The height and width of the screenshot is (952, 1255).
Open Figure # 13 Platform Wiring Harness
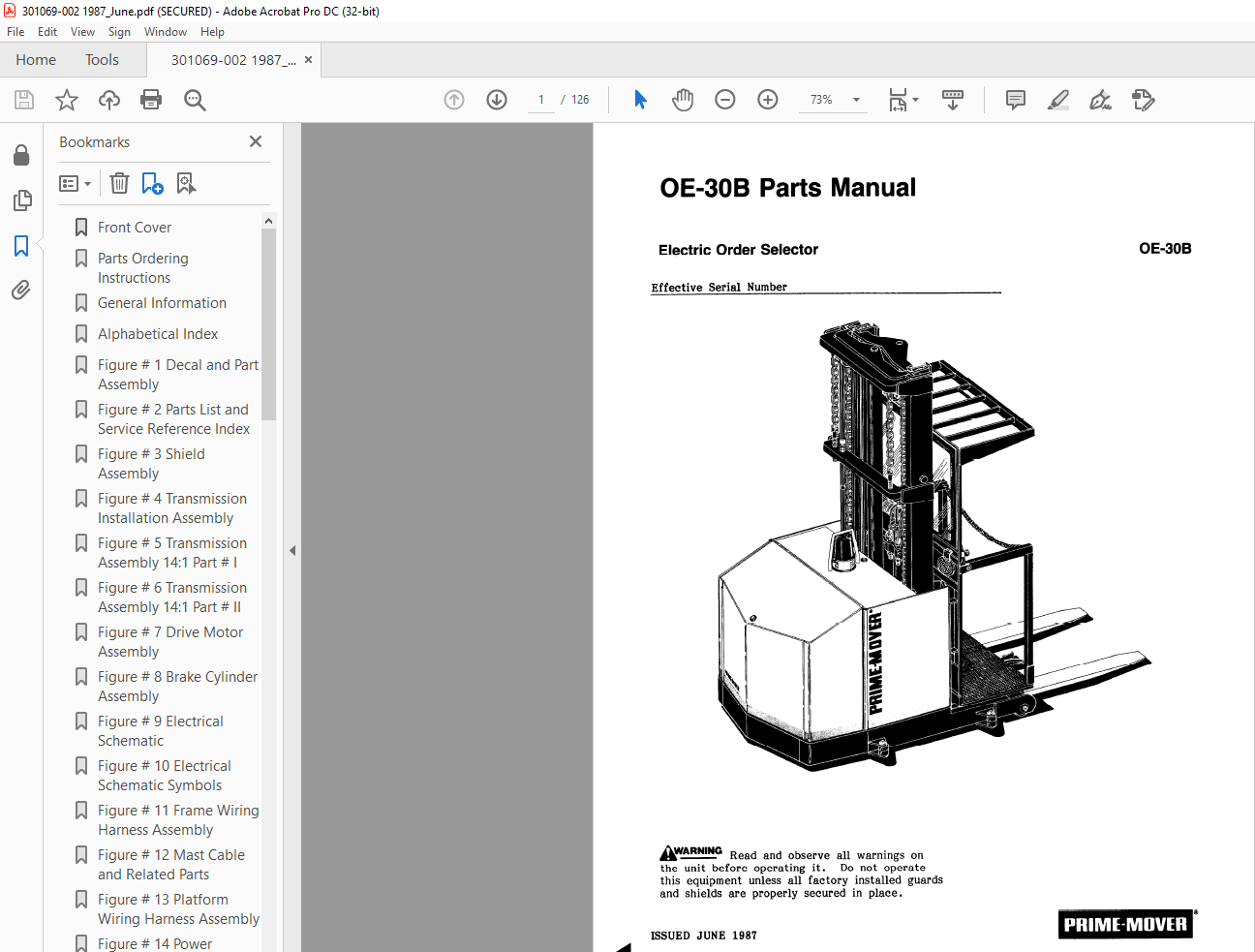178,909
